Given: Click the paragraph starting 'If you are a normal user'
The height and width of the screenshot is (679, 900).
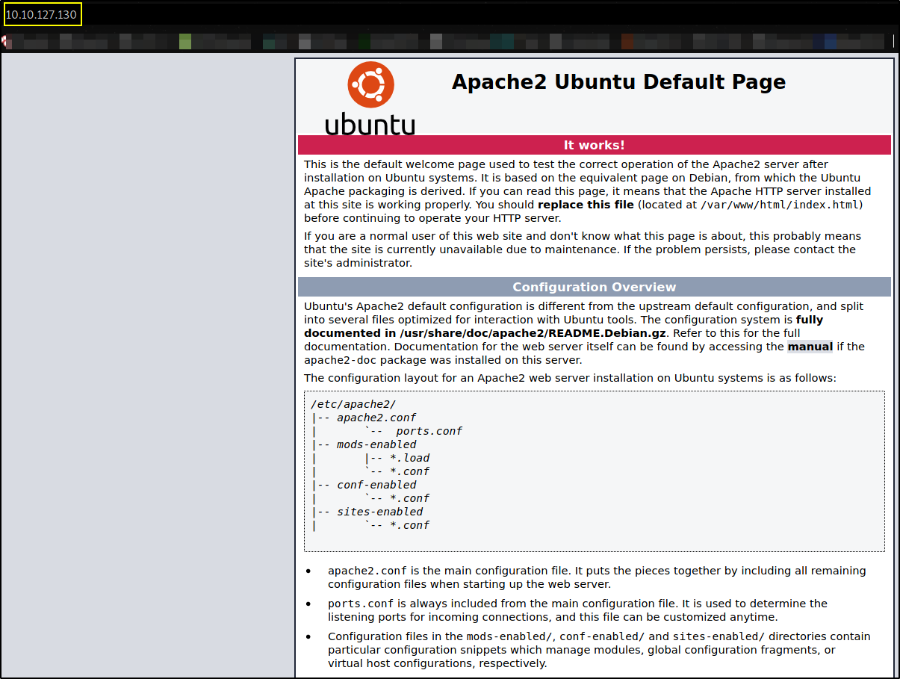Looking at the screenshot, I should pos(583,250).
